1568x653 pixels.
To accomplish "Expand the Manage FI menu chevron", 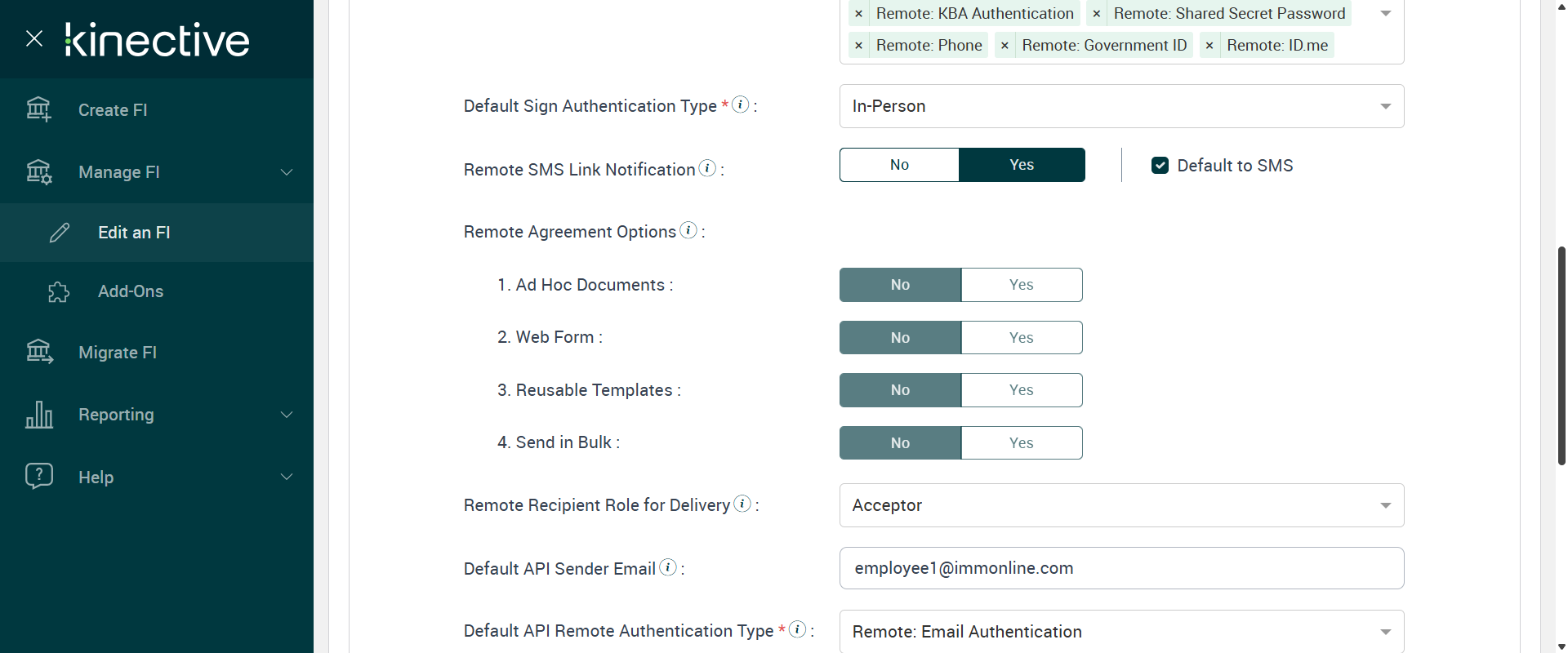I will [287, 172].
